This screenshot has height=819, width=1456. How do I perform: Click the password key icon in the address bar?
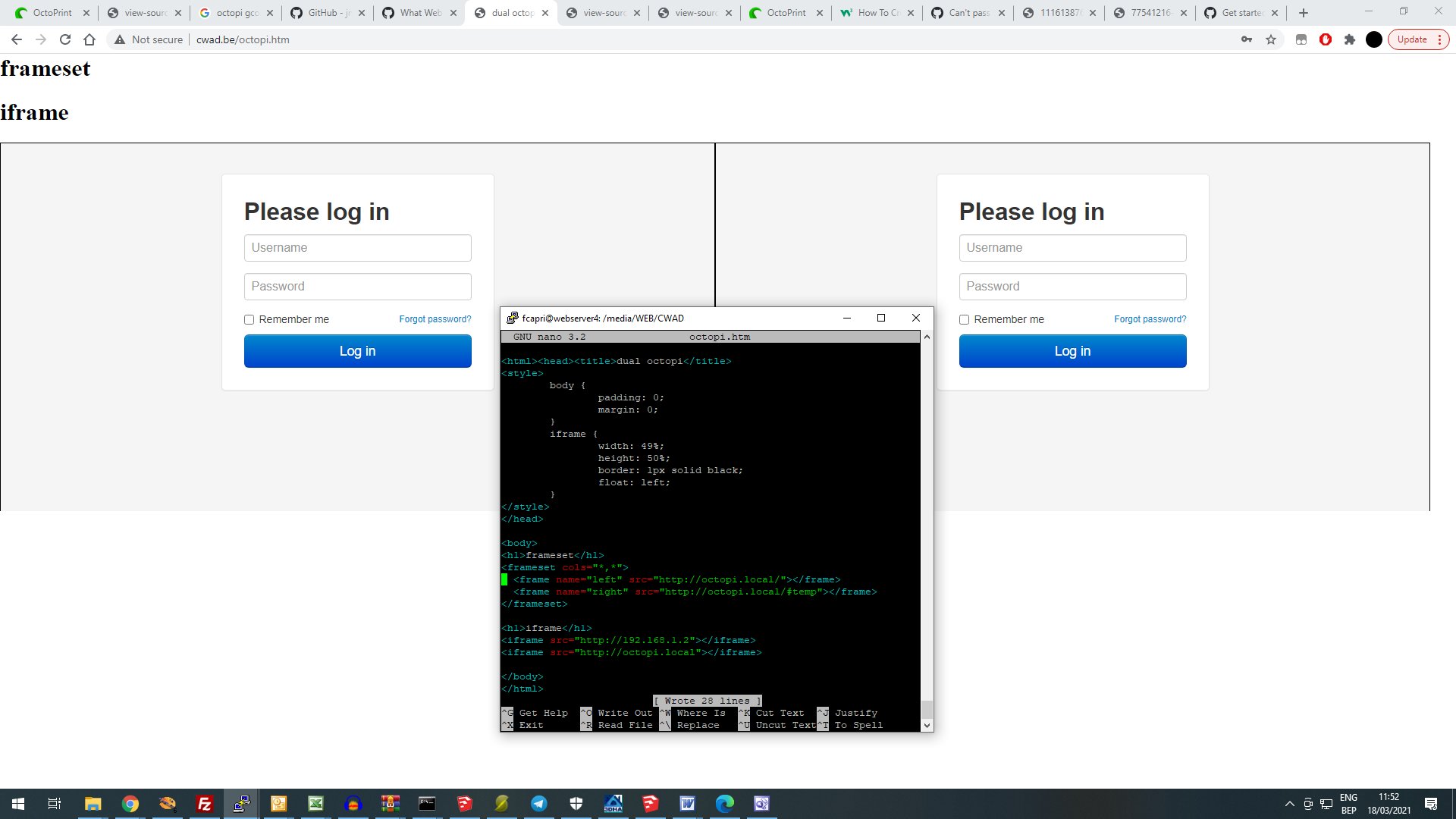[x=1247, y=39]
